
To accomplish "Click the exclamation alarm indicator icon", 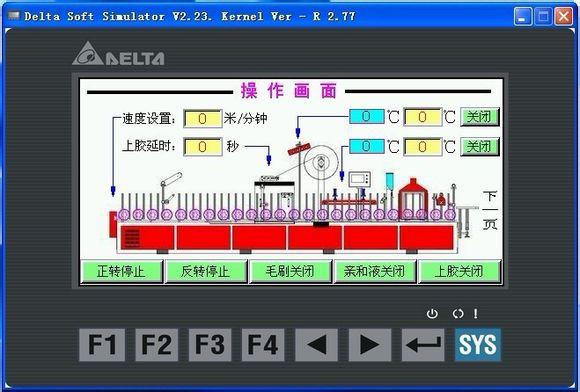I will [x=475, y=314].
